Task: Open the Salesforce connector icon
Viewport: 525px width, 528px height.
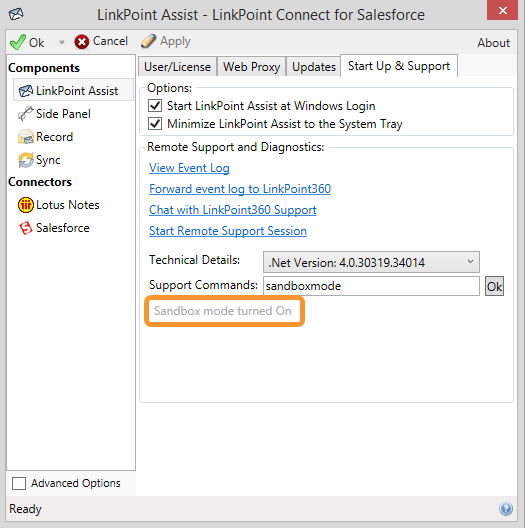Action: coord(26,228)
